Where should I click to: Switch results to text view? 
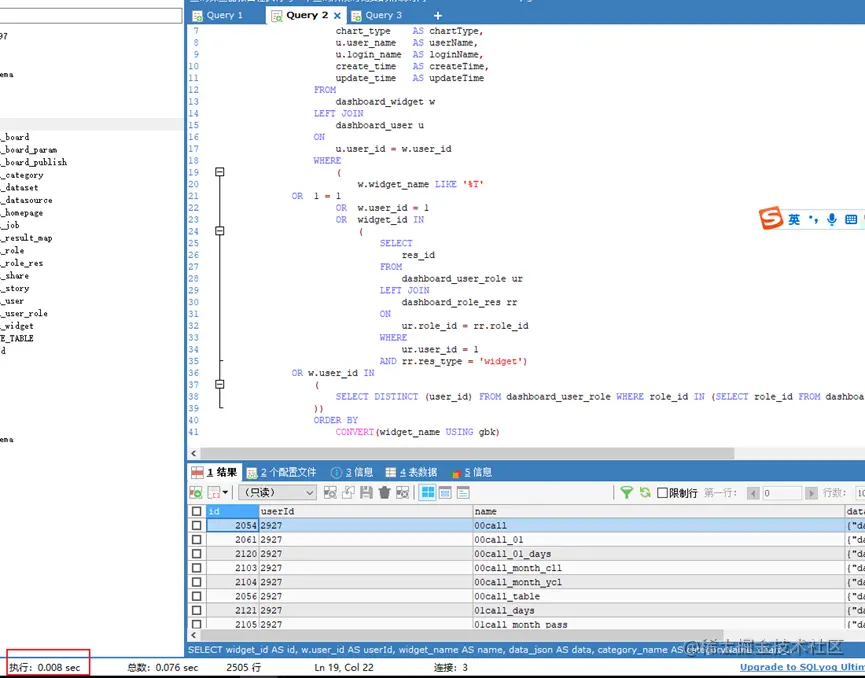[463, 492]
